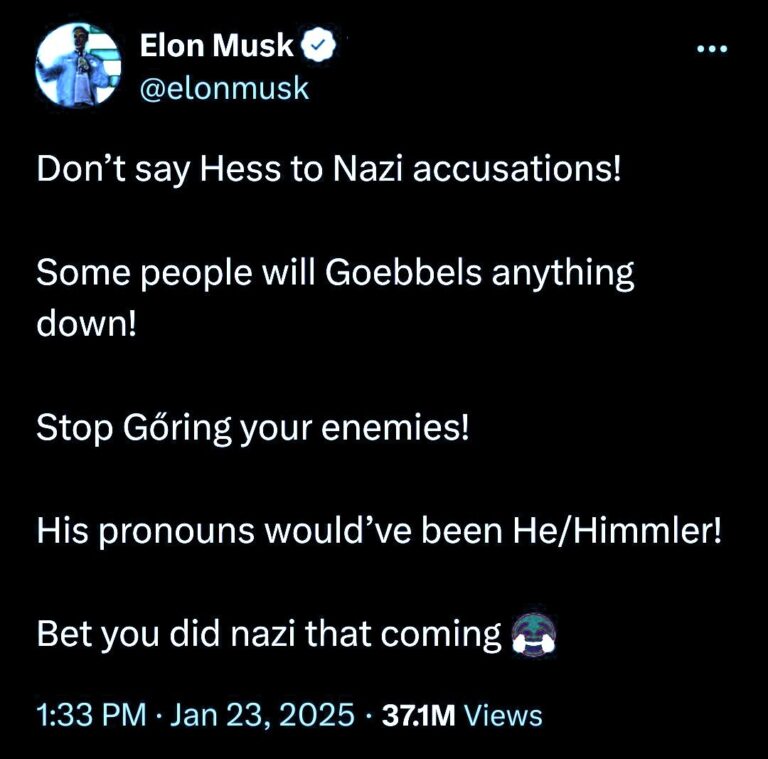The image size is (768, 759).
Task: Open the profile avatar picture
Action: [78, 64]
